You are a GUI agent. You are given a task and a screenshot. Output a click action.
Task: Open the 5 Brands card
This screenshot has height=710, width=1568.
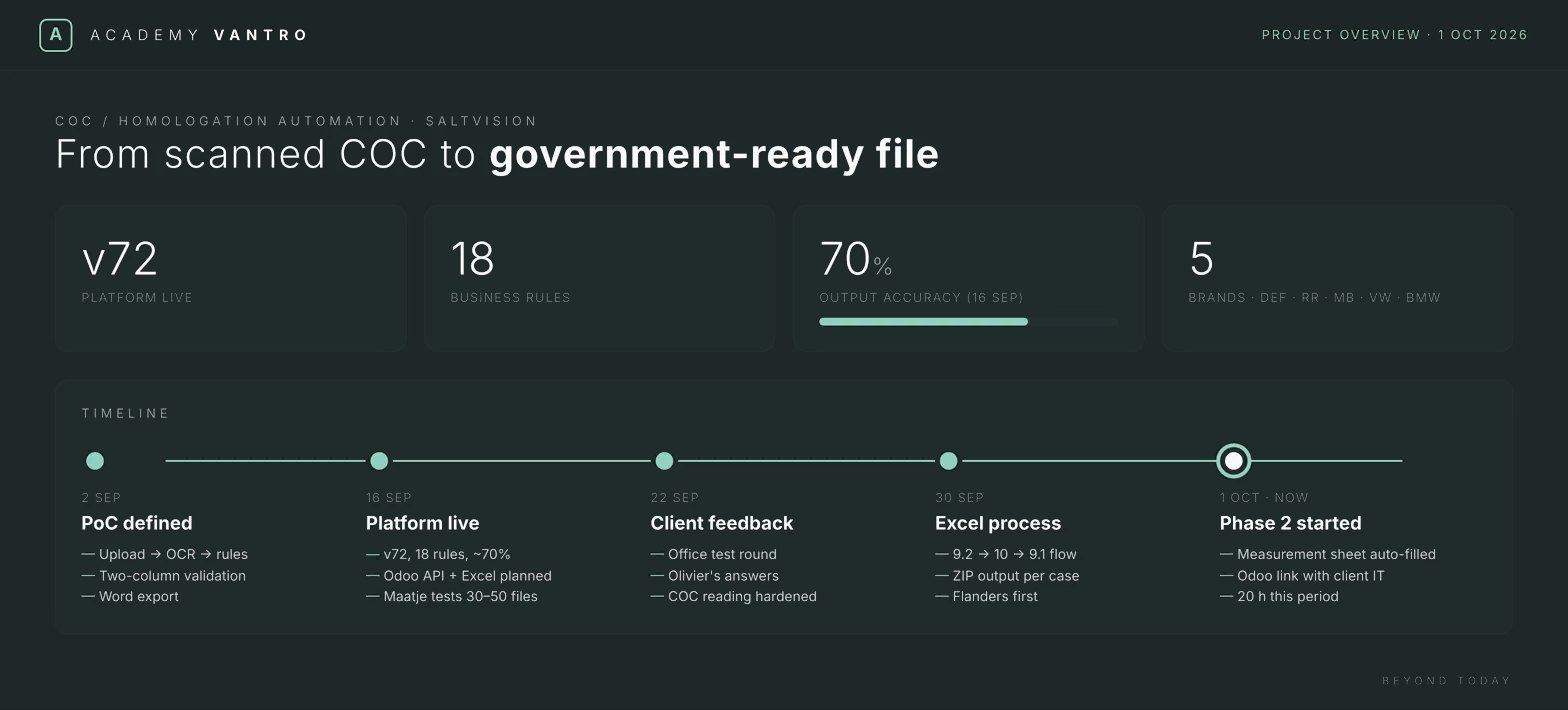1337,278
